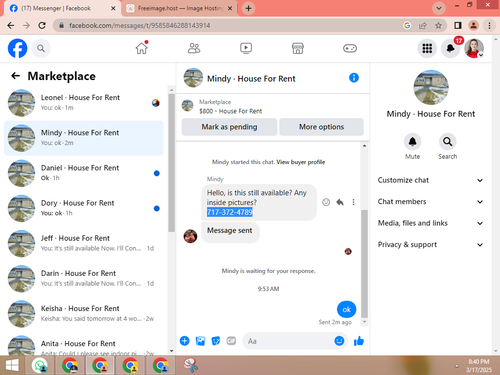The image size is (500, 375).
Task: Go back in browser history
Action: [11, 25]
